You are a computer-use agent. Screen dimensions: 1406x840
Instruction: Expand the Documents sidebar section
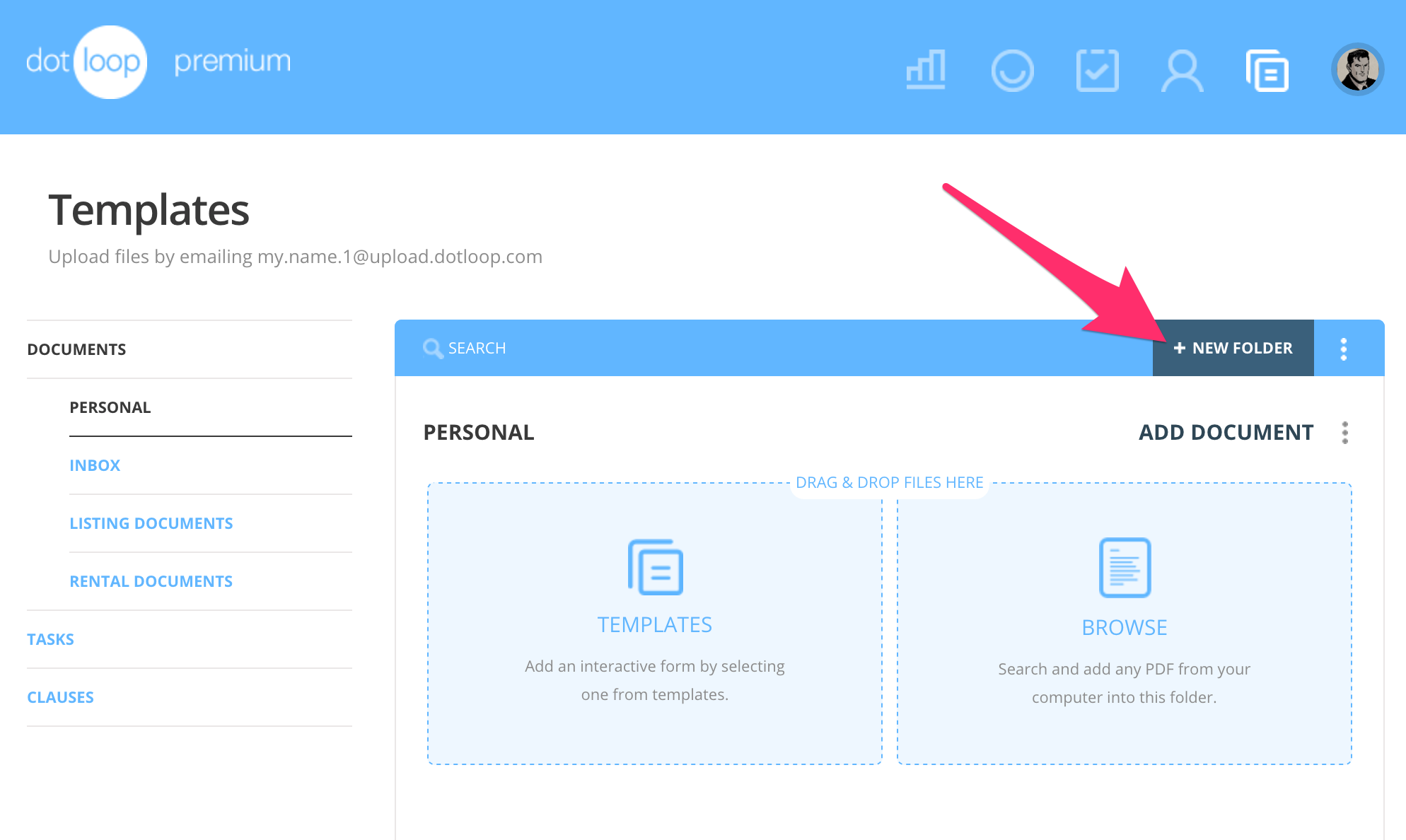[76, 349]
